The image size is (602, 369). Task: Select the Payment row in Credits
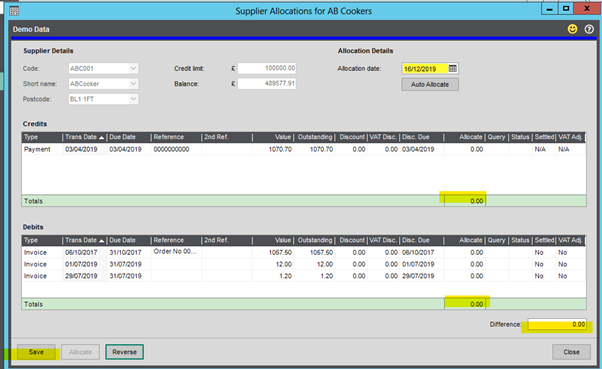304,149
